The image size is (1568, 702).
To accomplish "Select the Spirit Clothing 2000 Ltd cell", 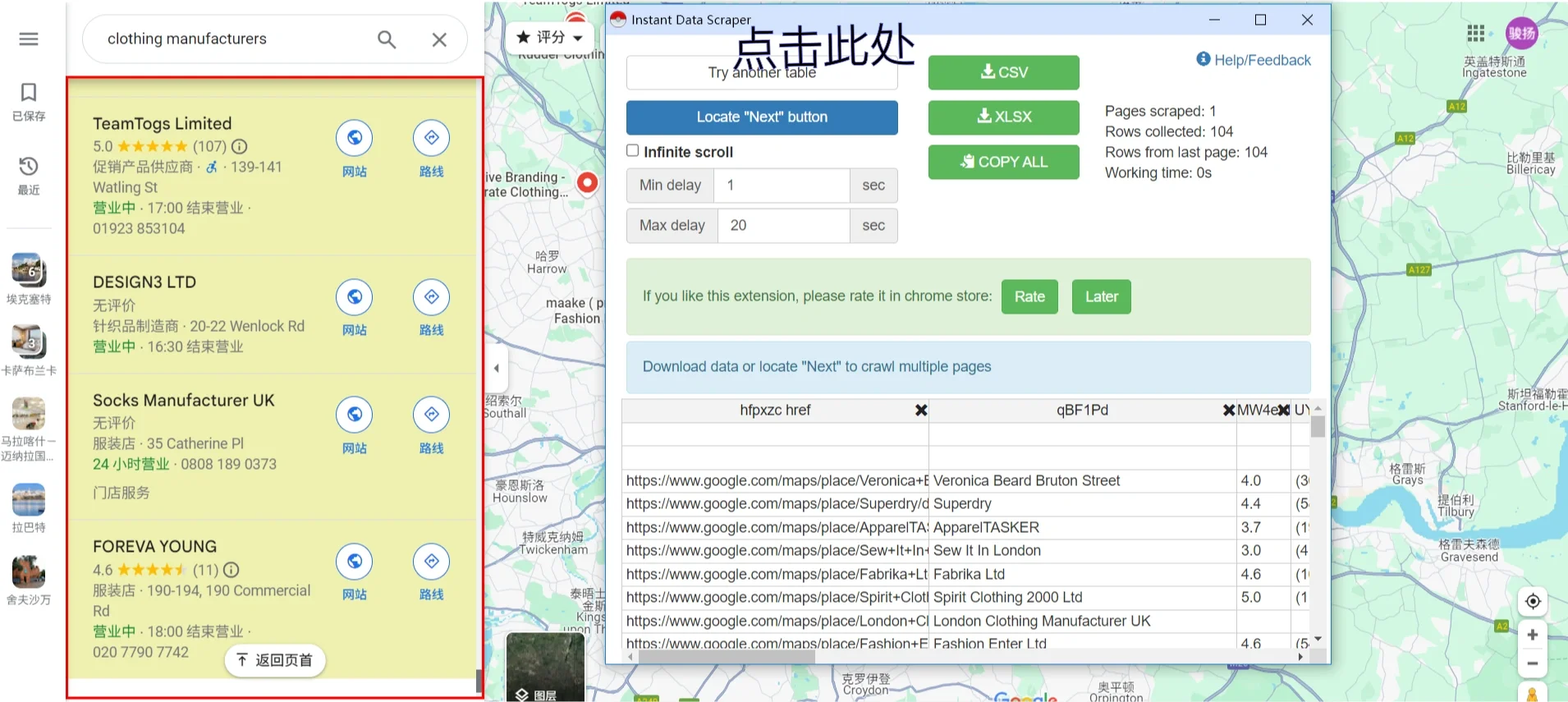I will click(x=1082, y=597).
